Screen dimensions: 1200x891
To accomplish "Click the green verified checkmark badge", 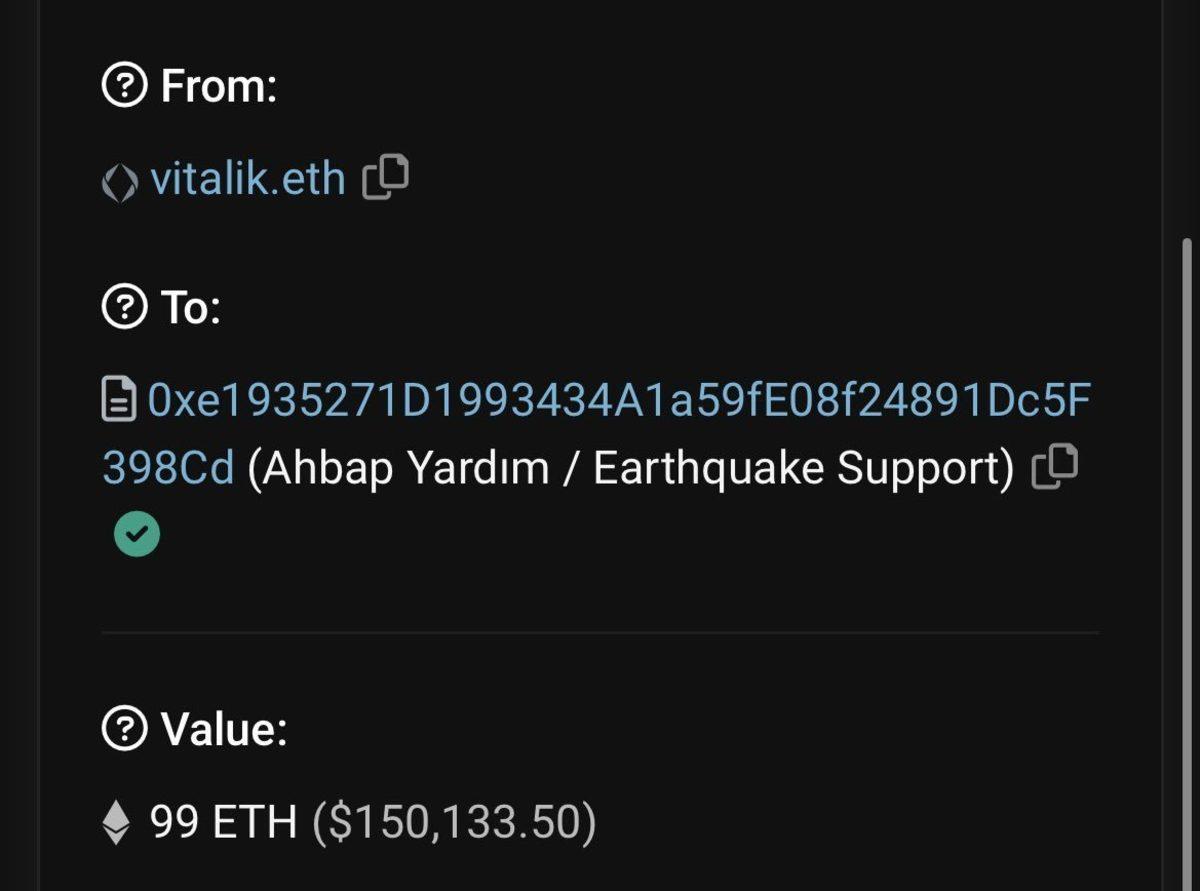I will (136, 534).
